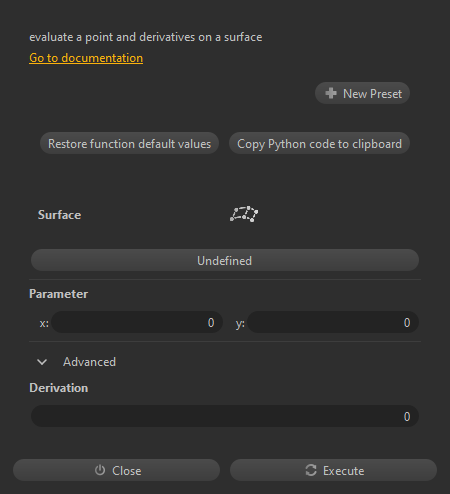The image size is (450, 494).
Task: Collapse the Advanced section chevron
Action: tap(42, 362)
